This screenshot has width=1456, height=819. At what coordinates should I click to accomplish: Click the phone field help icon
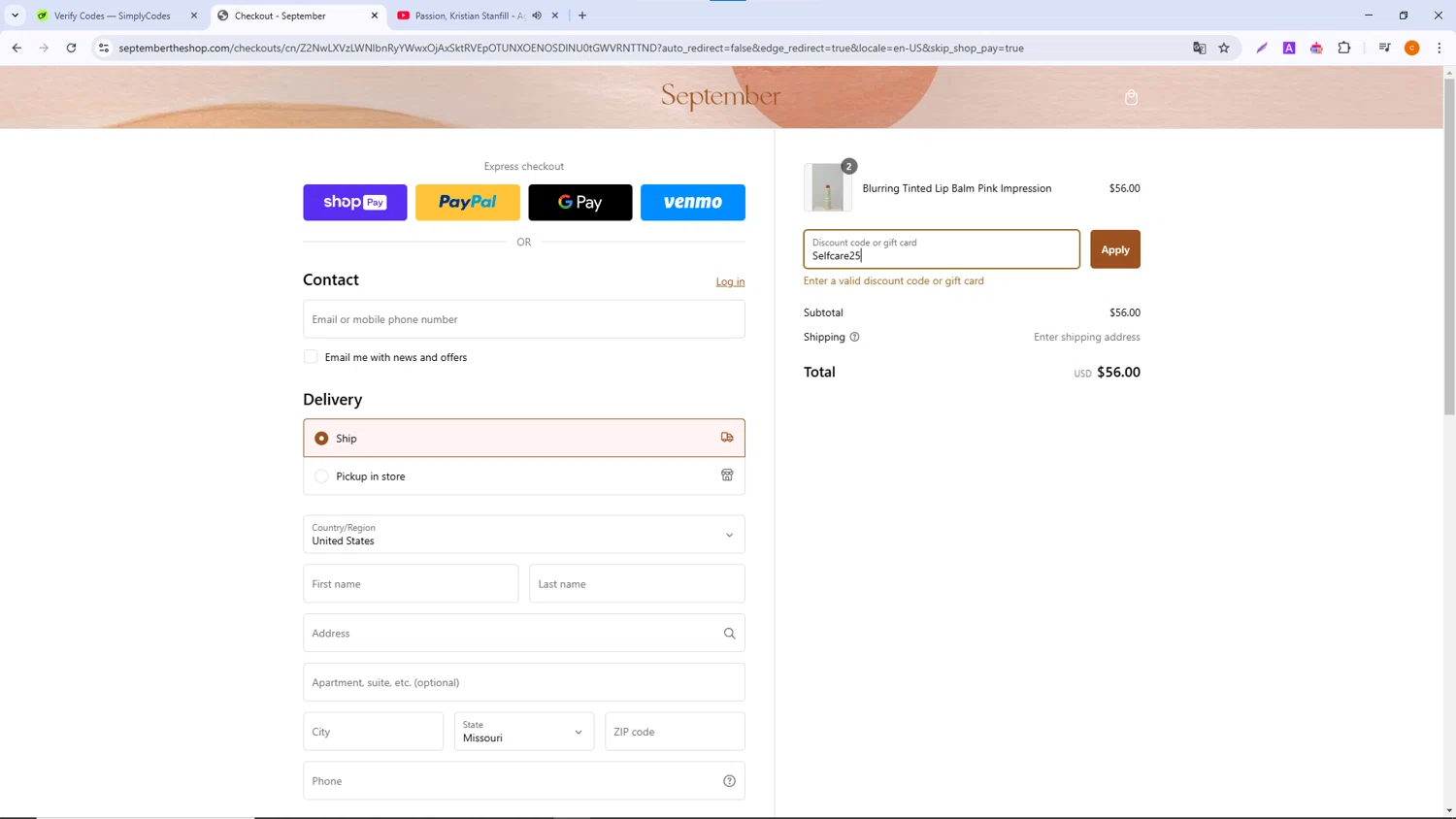(x=729, y=781)
